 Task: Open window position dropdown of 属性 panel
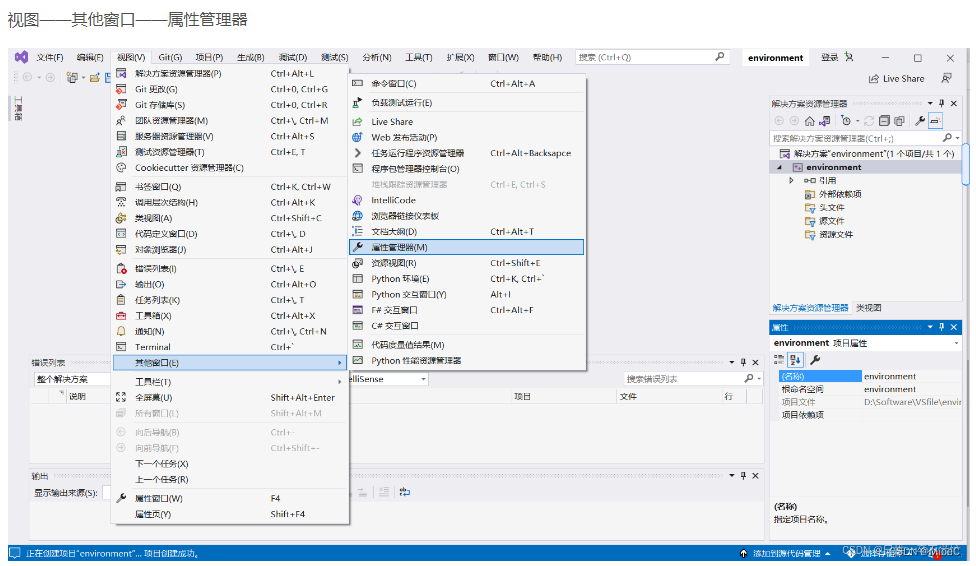click(x=930, y=327)
